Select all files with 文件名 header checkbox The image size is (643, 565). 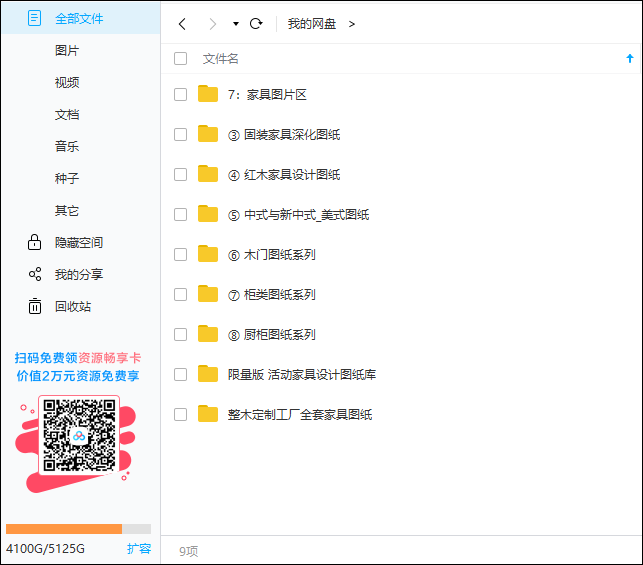click(180, 59)
